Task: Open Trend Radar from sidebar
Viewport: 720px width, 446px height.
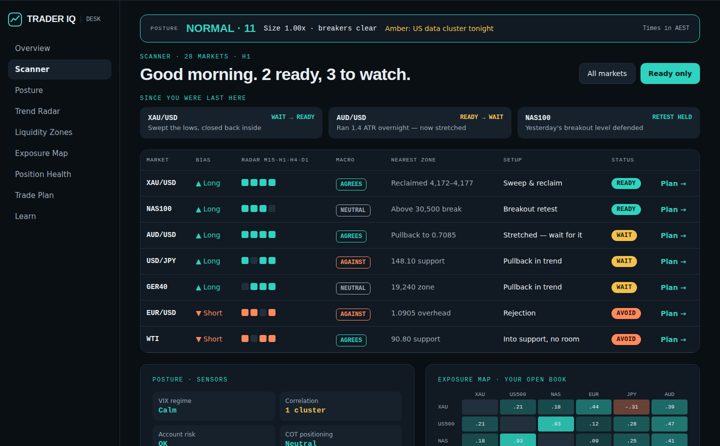Action: [x=37, y=111]
